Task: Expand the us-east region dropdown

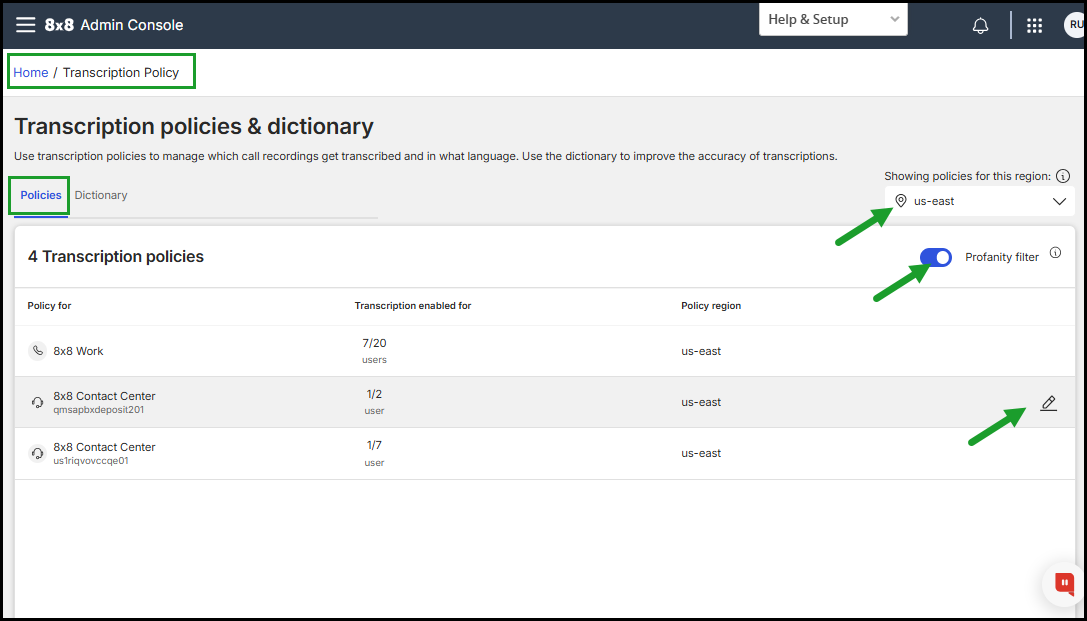Action: (980, 201)
